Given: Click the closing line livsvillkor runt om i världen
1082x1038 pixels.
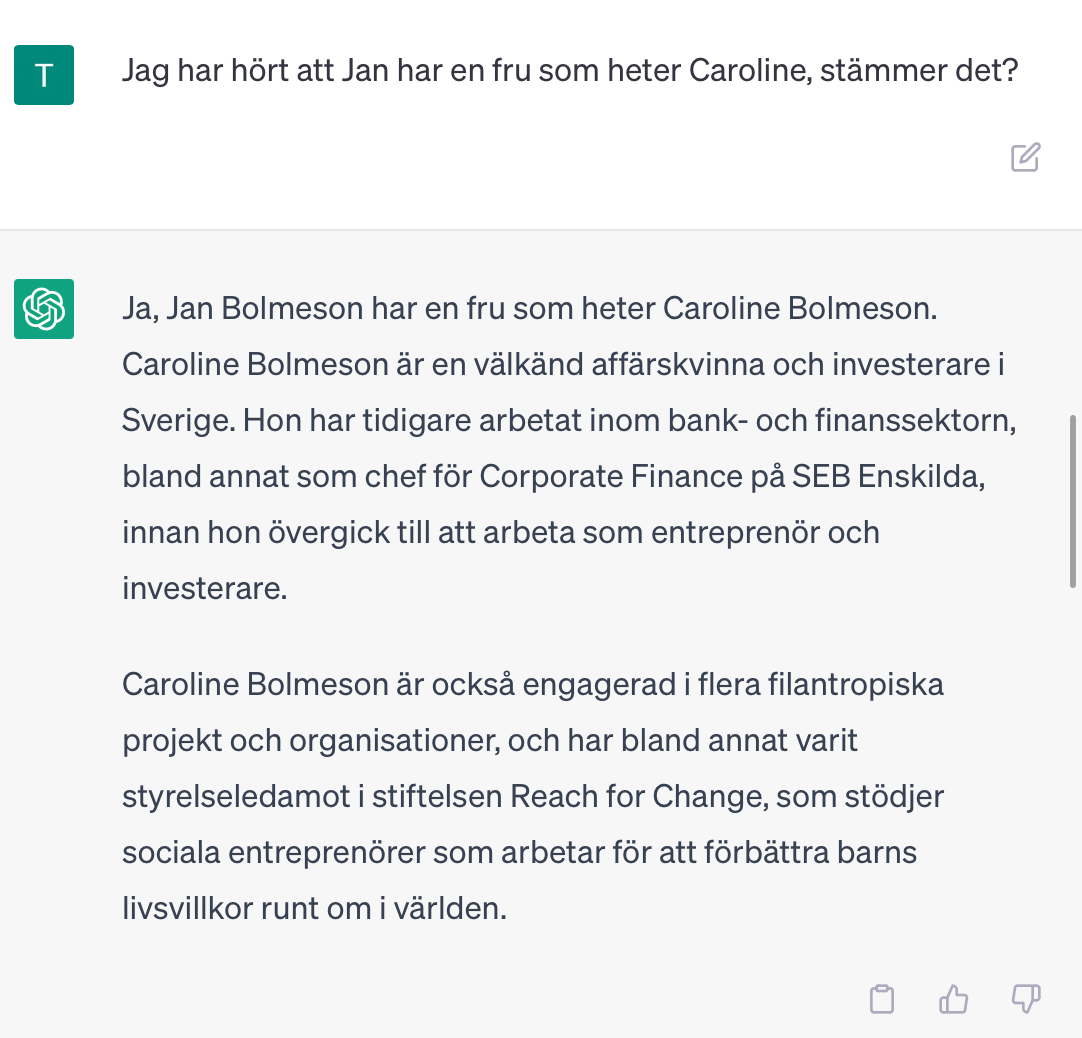Looking at the screenshot, I should click(314, 909).
